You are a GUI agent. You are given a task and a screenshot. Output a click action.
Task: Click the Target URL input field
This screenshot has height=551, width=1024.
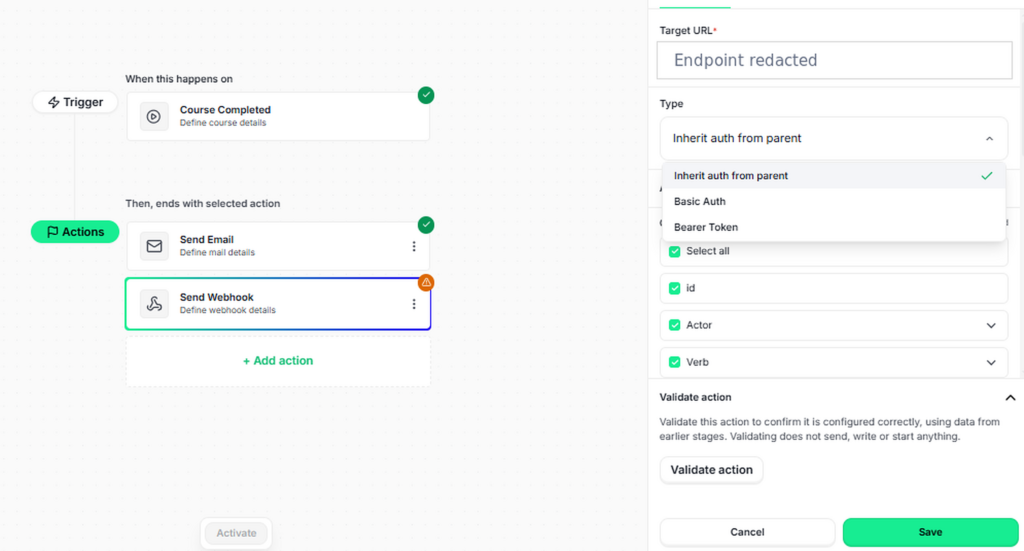[x=834, y=60]
